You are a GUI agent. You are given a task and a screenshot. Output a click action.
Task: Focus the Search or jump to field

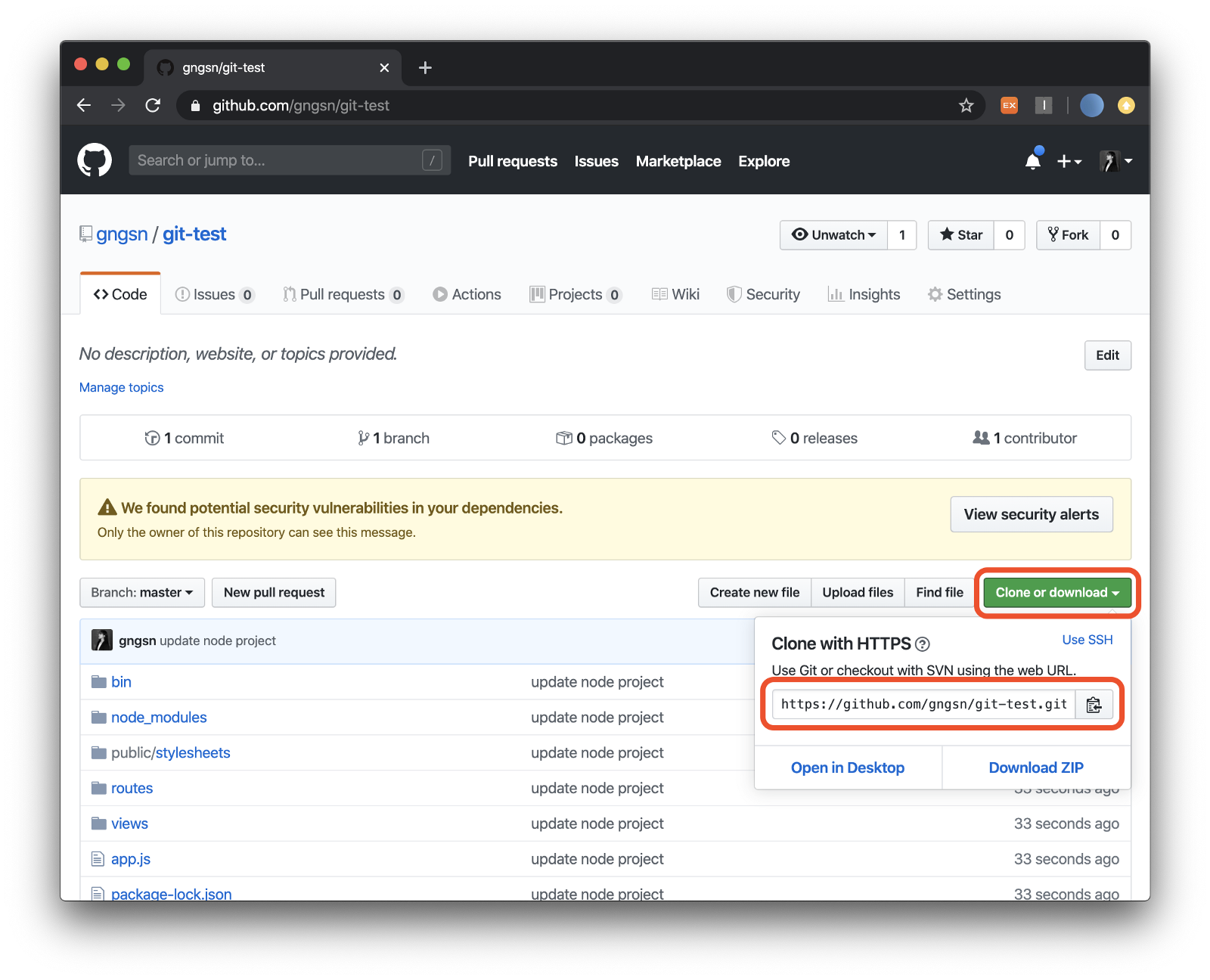point(290,160)
